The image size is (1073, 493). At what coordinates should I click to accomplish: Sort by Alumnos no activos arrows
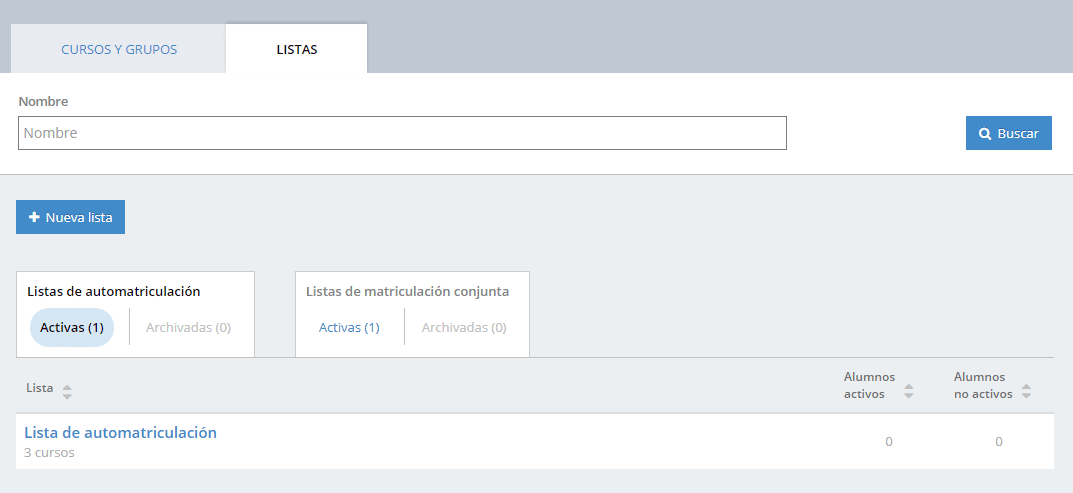tap(1026, 392)
